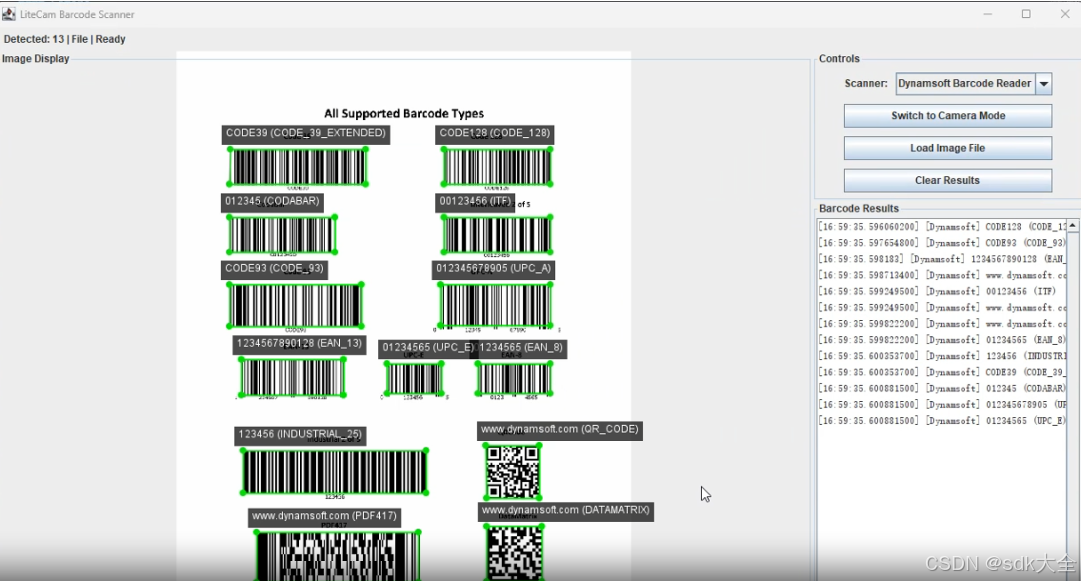Click the detected Industrial 2 of 5 barcode
Viewport: 1081px width, 581px height.
[x=334, y=472]
